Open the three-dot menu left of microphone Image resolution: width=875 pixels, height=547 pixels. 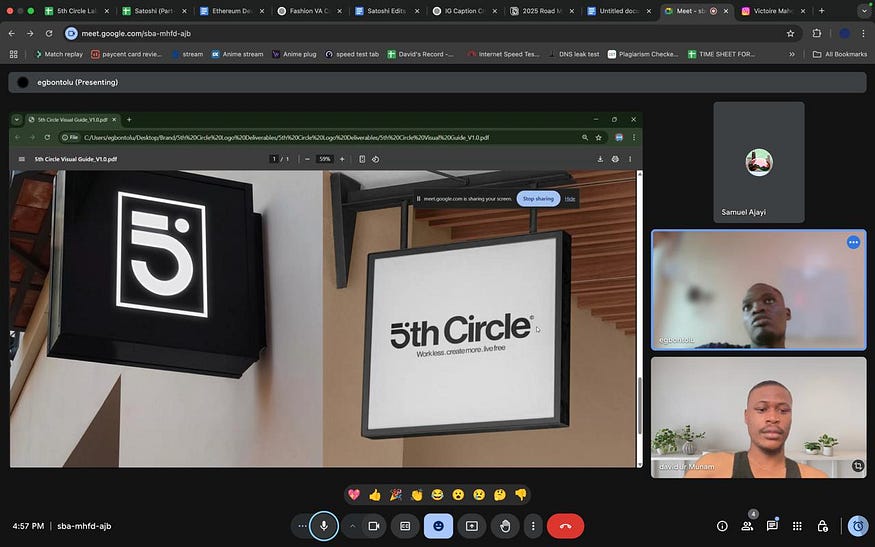pyautogui.click(x=302, y=526)
